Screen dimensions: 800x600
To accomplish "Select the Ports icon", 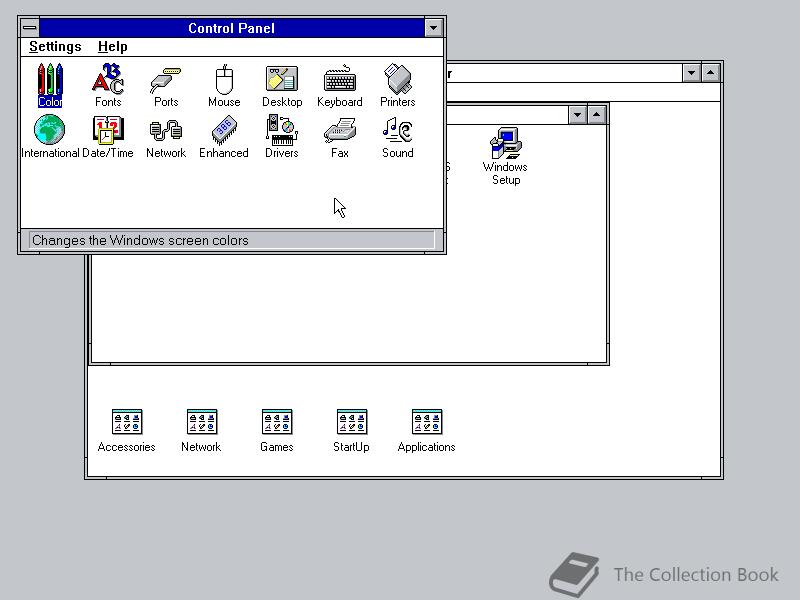I will coord(166,86).
